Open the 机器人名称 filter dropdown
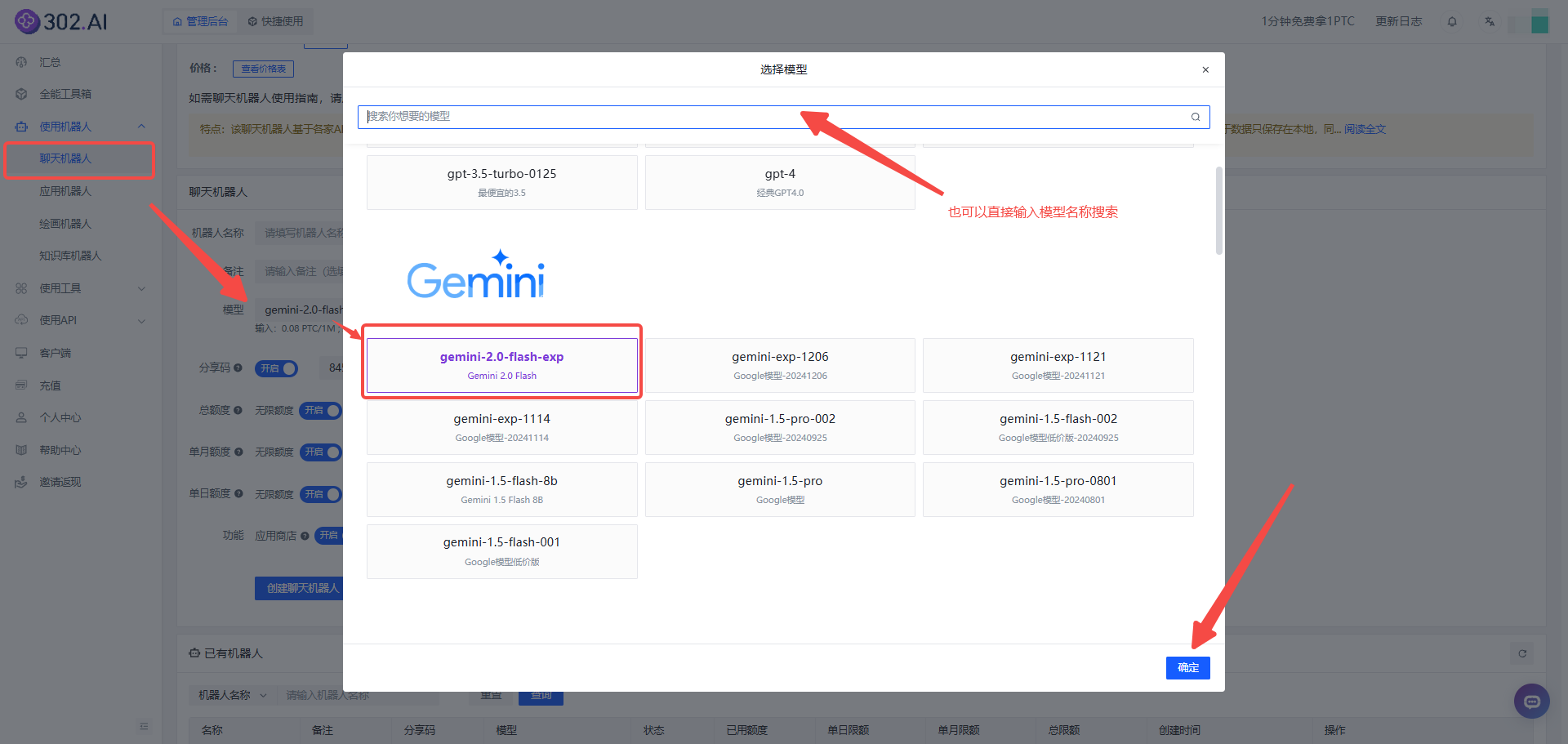The image size is (1568, 744). coord(232,695)
